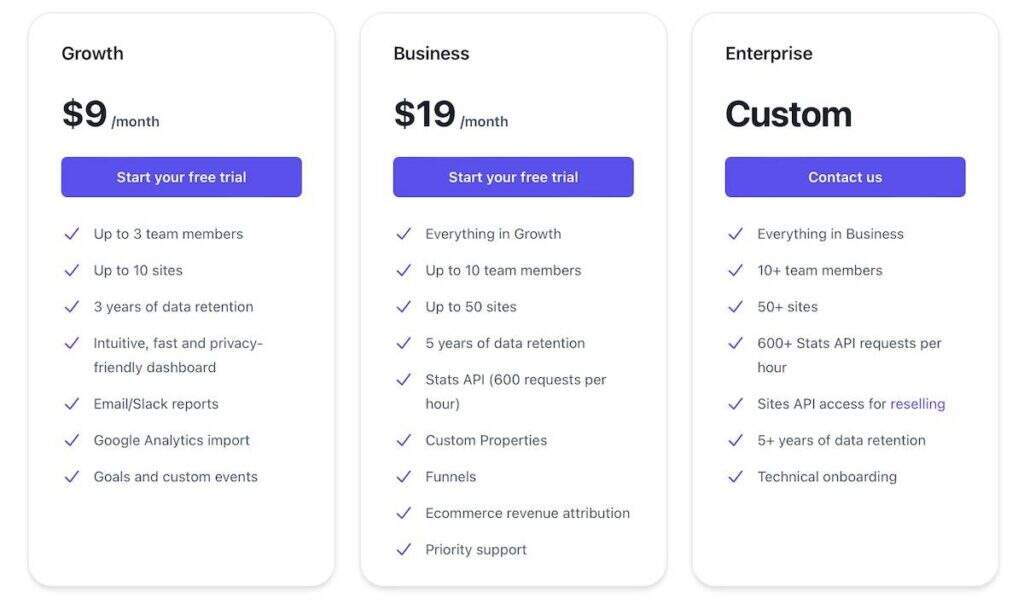The height and width of the screenshot is (604, 1024).
Task: Click the checkmark beside Google Analytics import
Action: tap(72, 440)
